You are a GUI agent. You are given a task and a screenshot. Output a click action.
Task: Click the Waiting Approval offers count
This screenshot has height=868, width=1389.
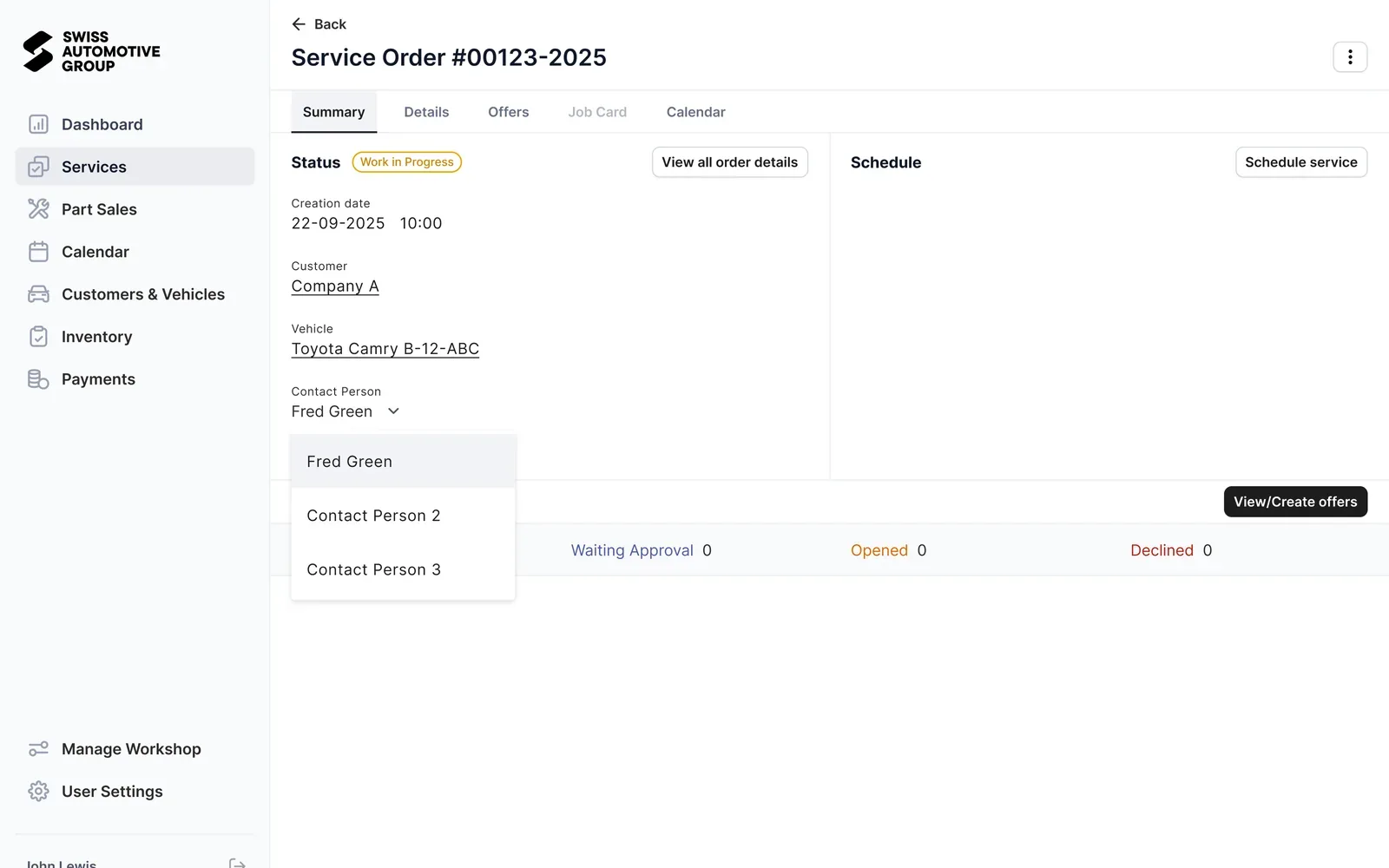tap(641, 550)
